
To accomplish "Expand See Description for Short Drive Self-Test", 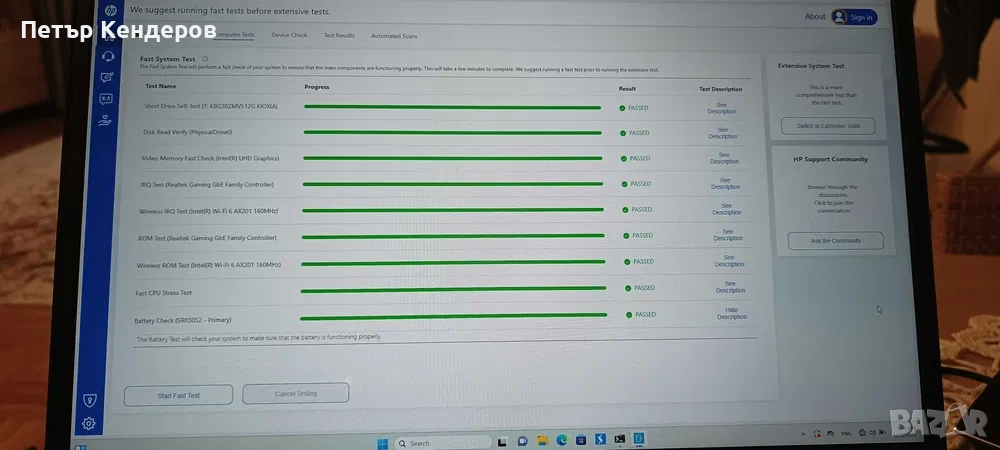I will point(722,107).
